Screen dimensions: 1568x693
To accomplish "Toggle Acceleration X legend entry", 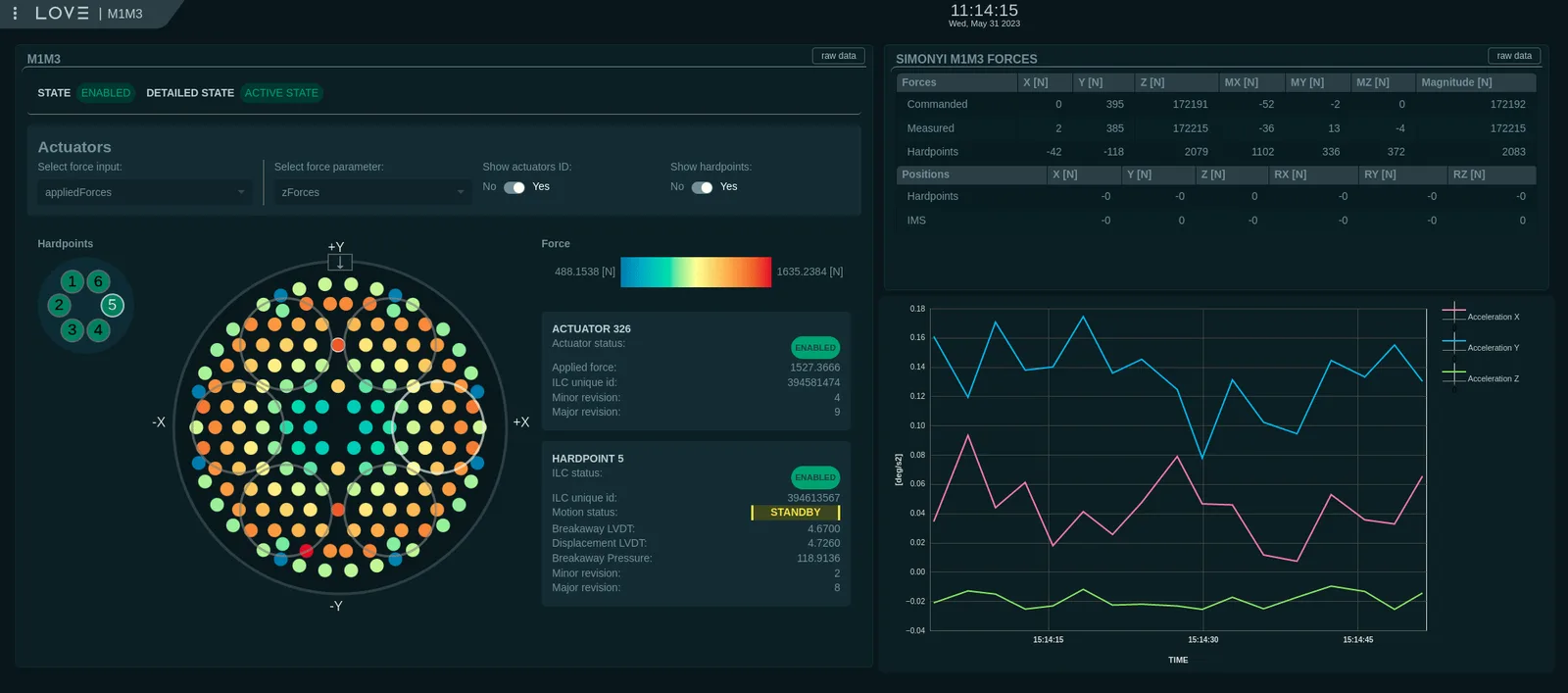I will coord(1481,316).
